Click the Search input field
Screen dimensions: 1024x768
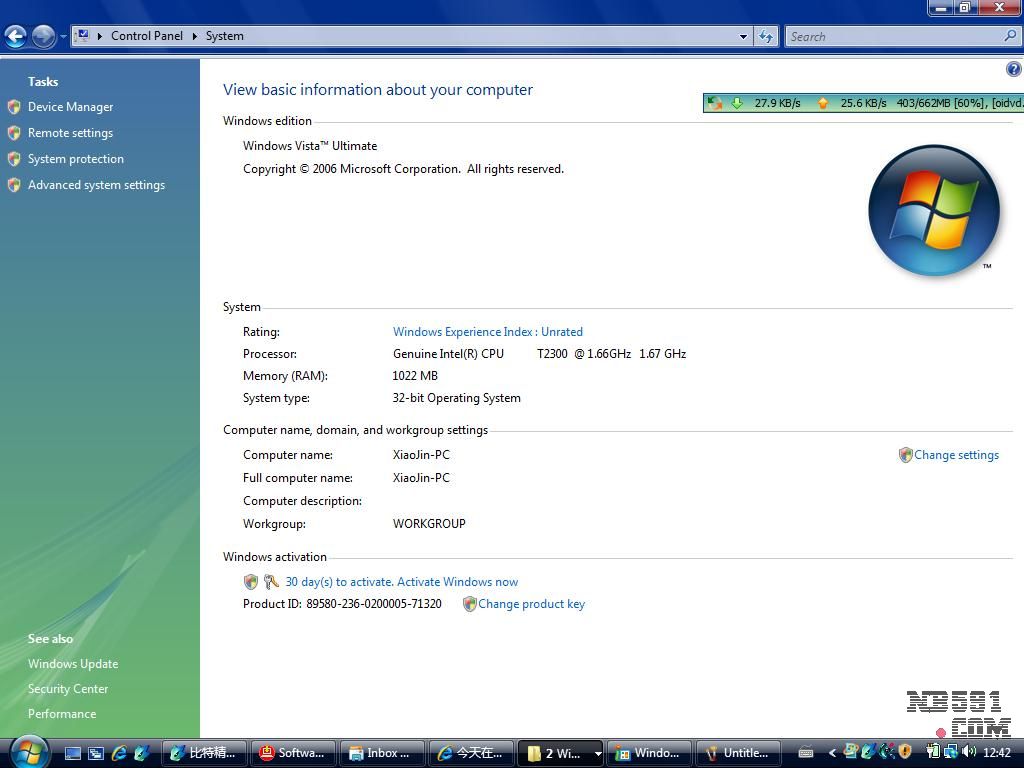pyautogui.click(x=892, y=36)
